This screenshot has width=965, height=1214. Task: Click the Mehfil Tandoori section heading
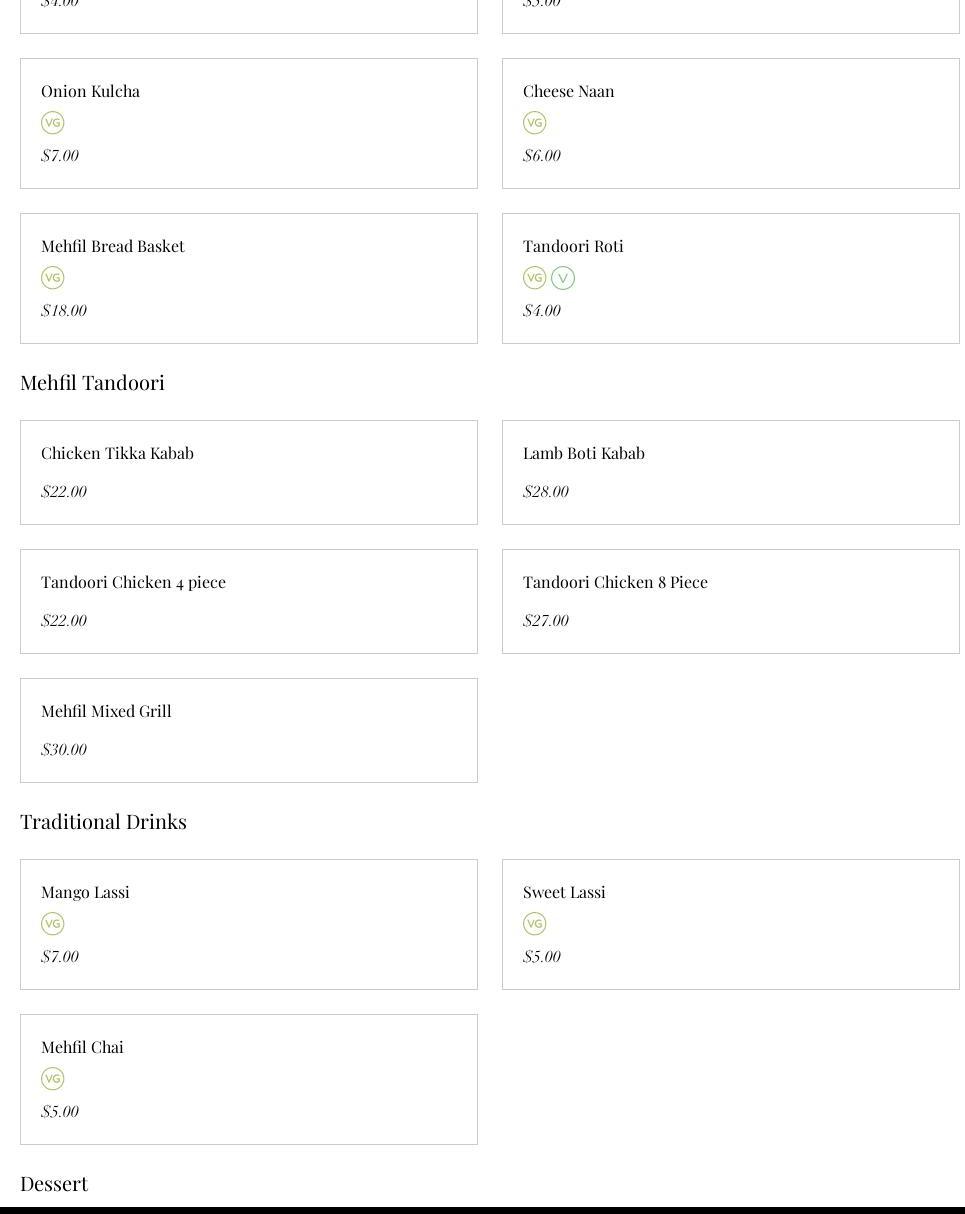pos(92,382)
